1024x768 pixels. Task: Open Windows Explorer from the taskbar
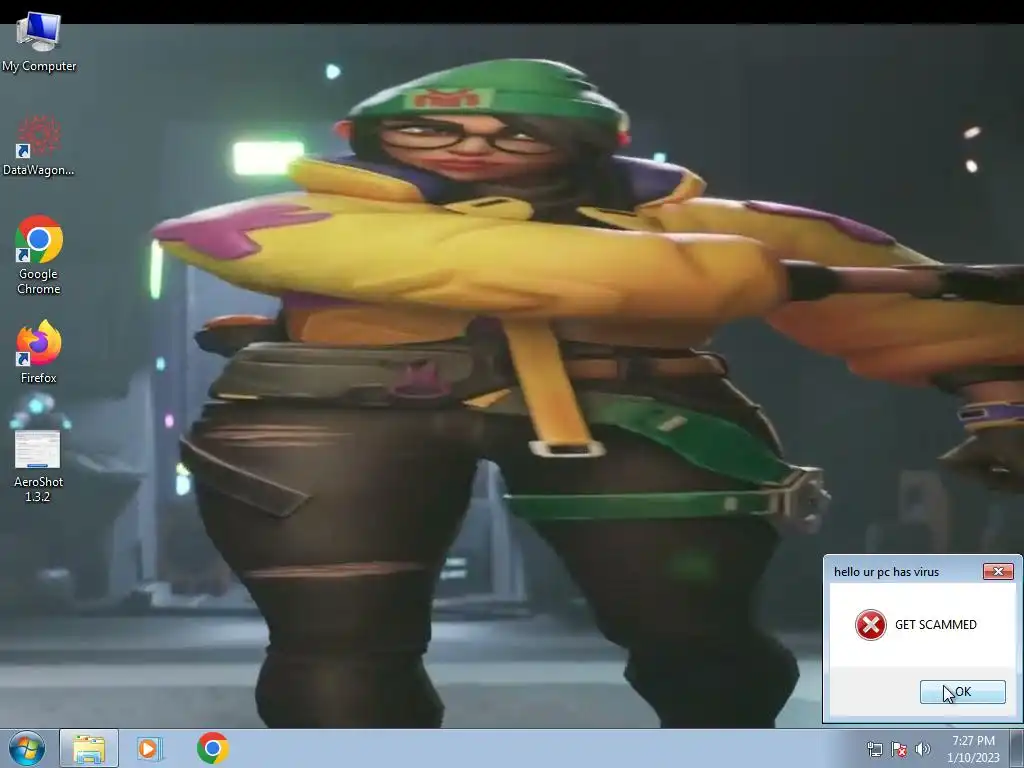coord(89,748)
